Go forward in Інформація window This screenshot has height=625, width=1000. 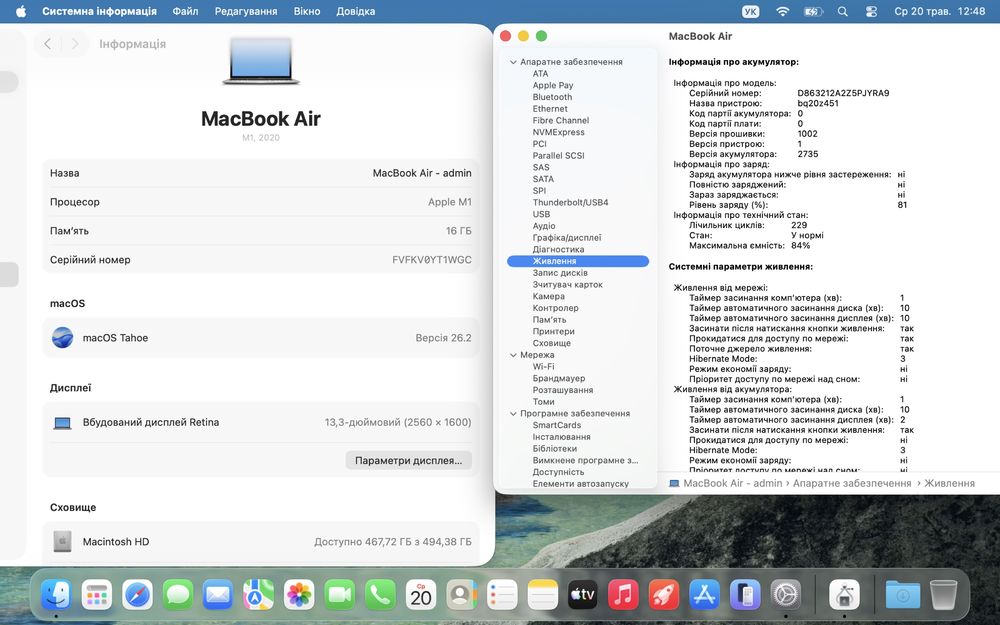pyautogui.click(x=75, y=43)
